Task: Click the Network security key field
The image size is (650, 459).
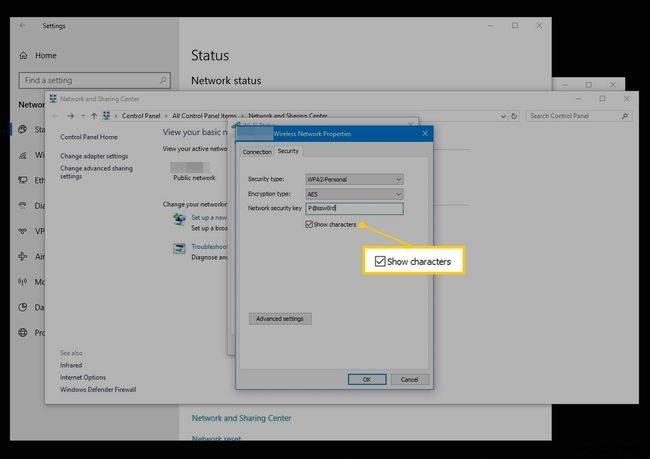Action: click(354, 208)
